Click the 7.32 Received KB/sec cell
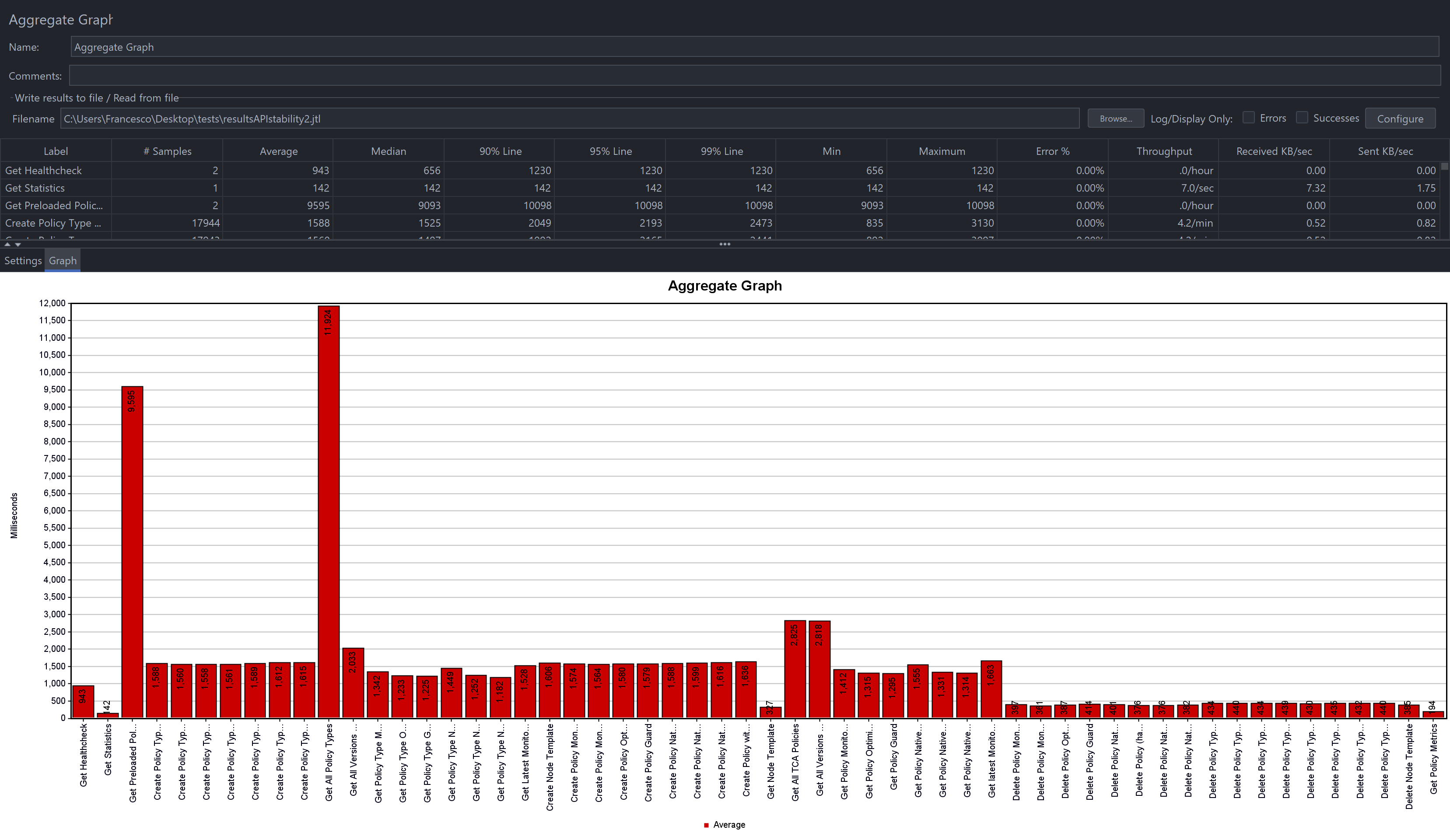The width and height of the screenshot is (1450, 840). click(x=1274, y=188)
